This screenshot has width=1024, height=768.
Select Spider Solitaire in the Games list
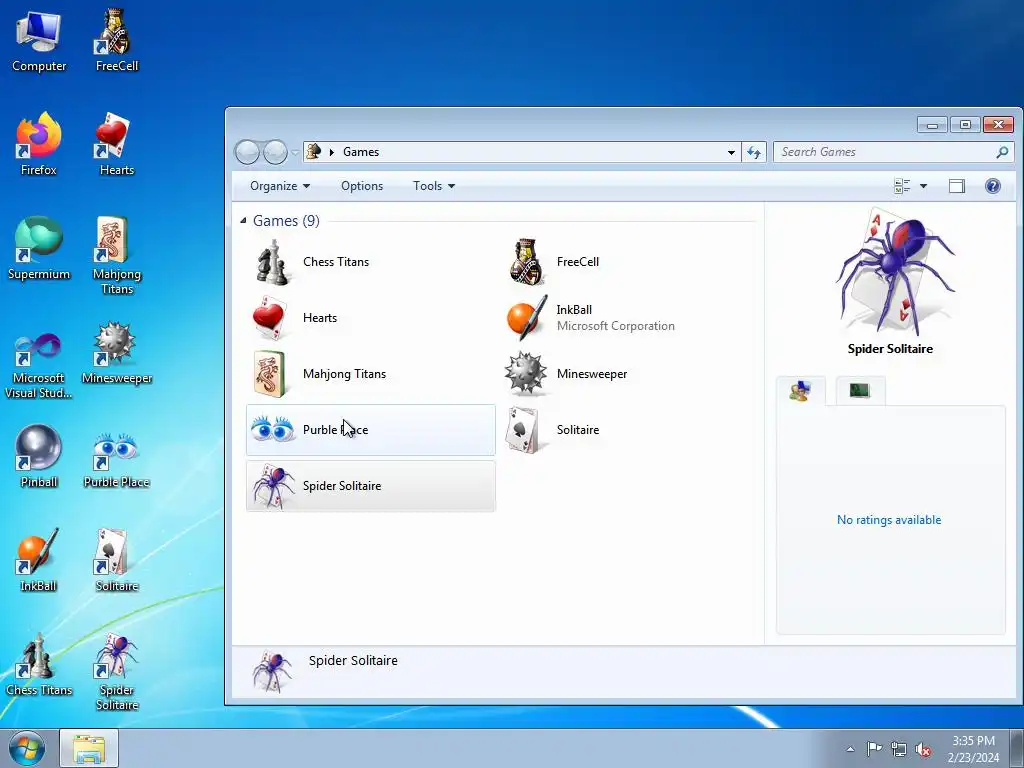pyautogui.click(x=370, y=486)
